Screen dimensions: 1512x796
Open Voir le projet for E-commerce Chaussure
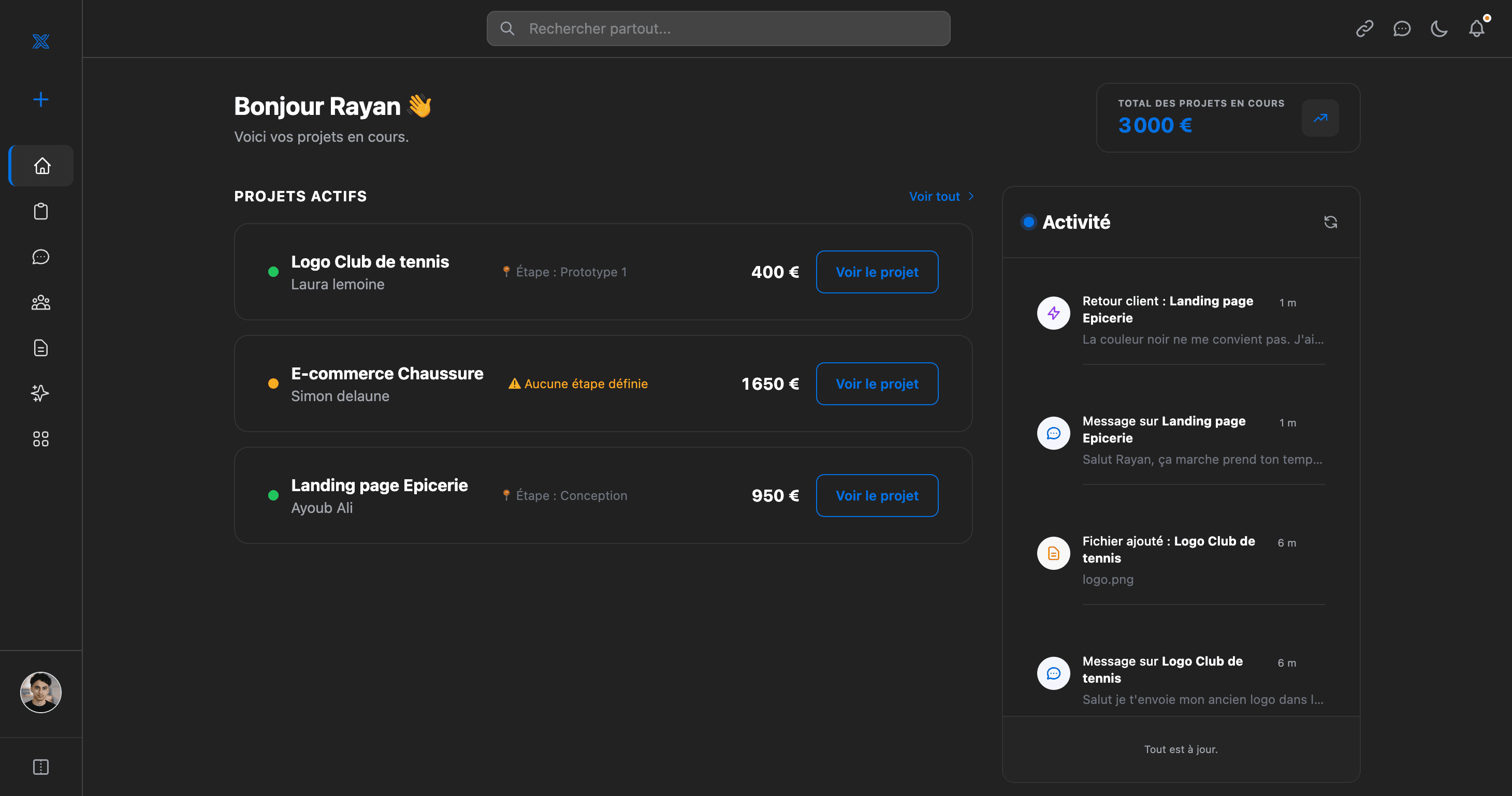pyautogui.click(x=877, y=384)
